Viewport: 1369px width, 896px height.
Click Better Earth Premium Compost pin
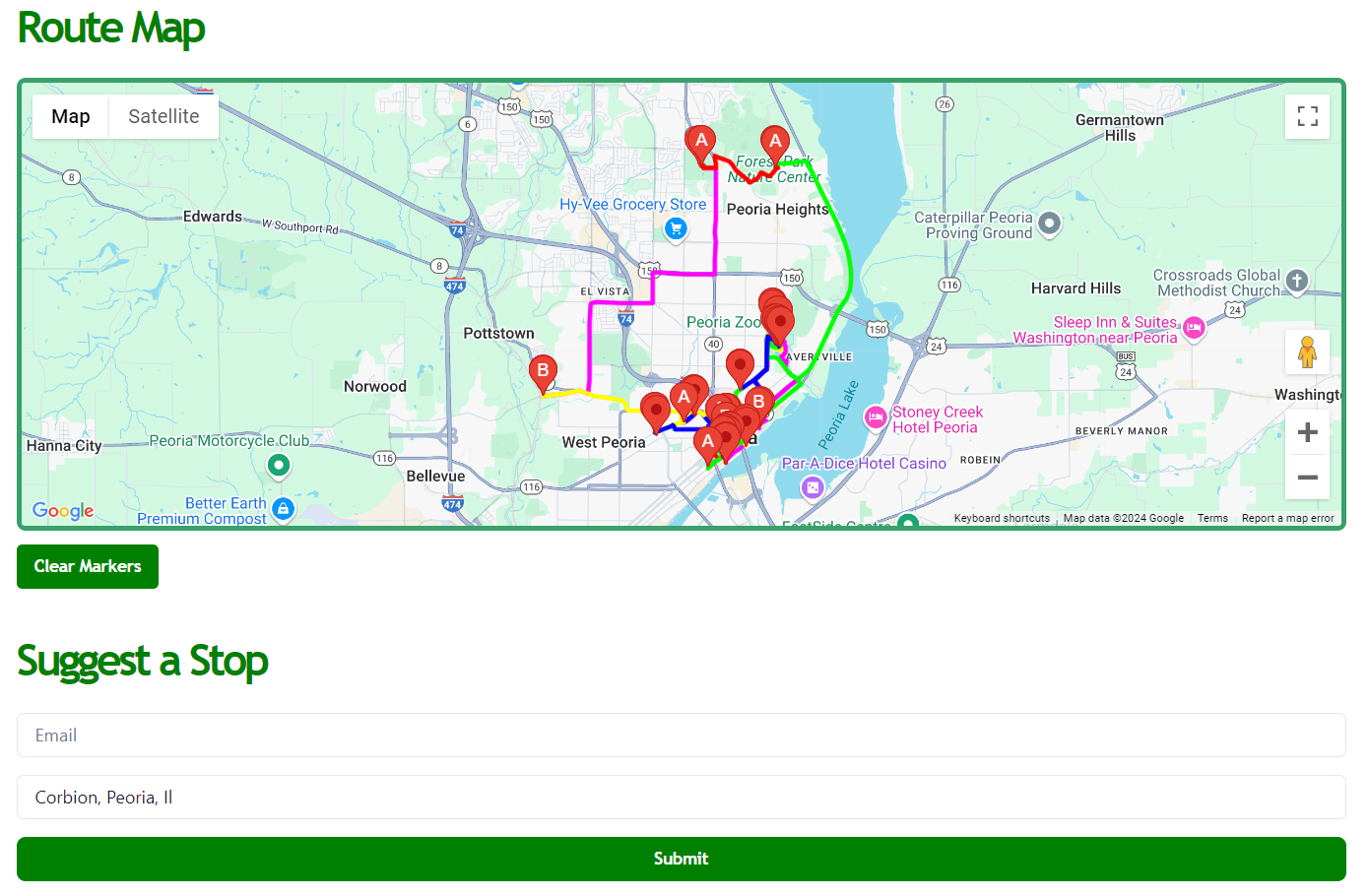(283, 510)
